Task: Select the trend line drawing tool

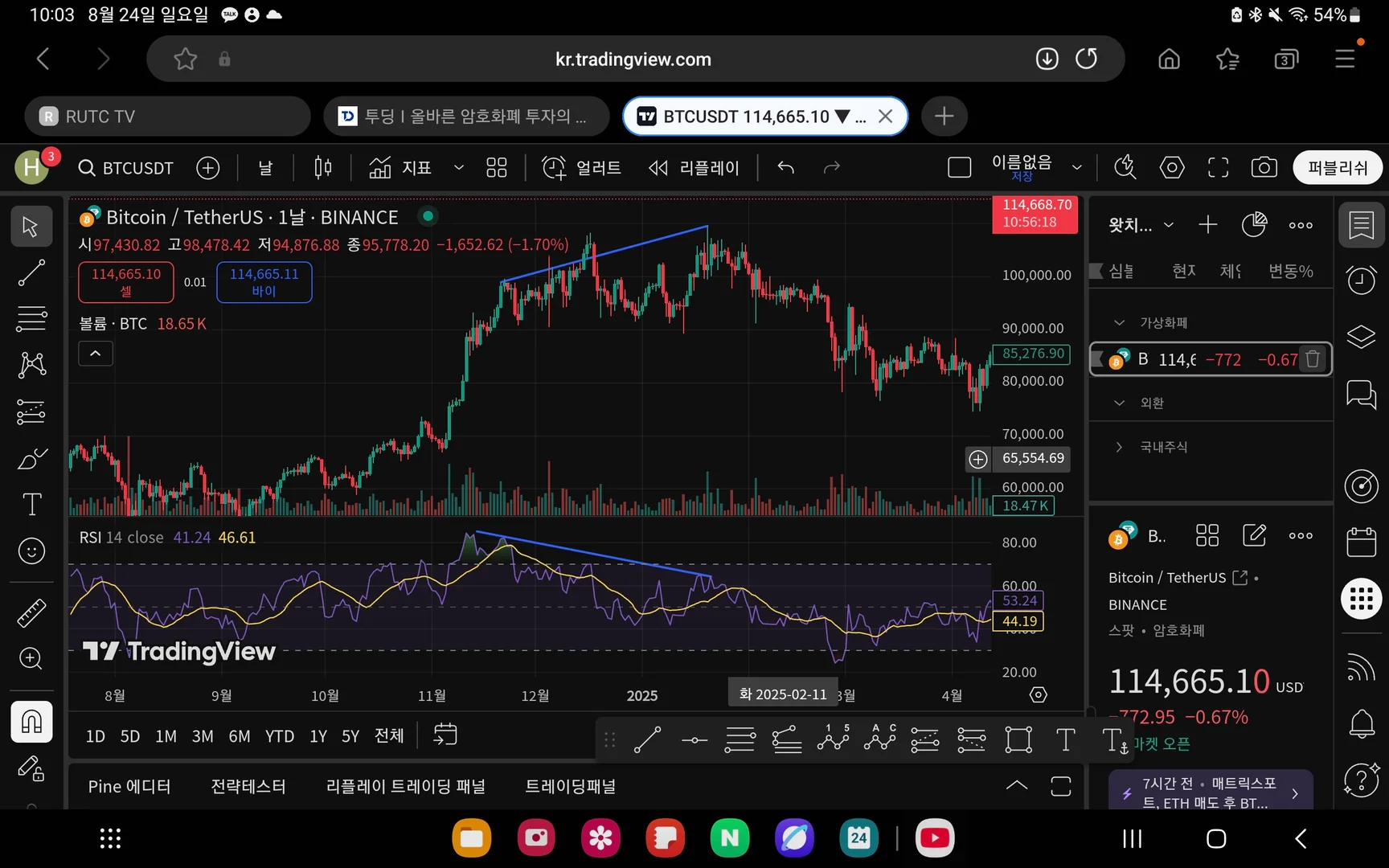Action: [x=31, y=273]
